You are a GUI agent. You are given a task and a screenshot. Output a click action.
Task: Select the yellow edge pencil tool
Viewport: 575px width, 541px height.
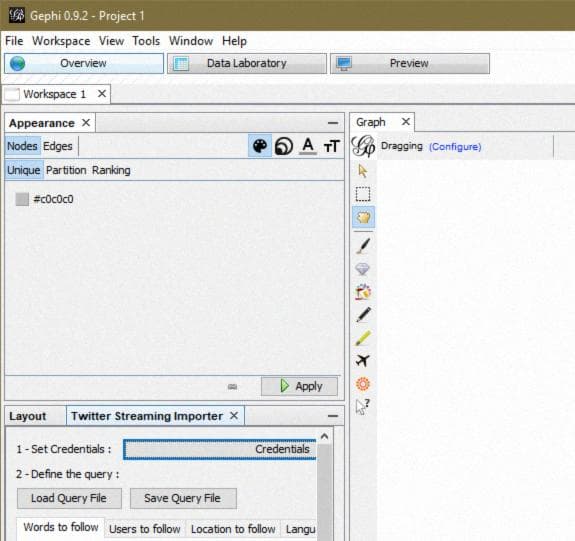coord(363,338)
